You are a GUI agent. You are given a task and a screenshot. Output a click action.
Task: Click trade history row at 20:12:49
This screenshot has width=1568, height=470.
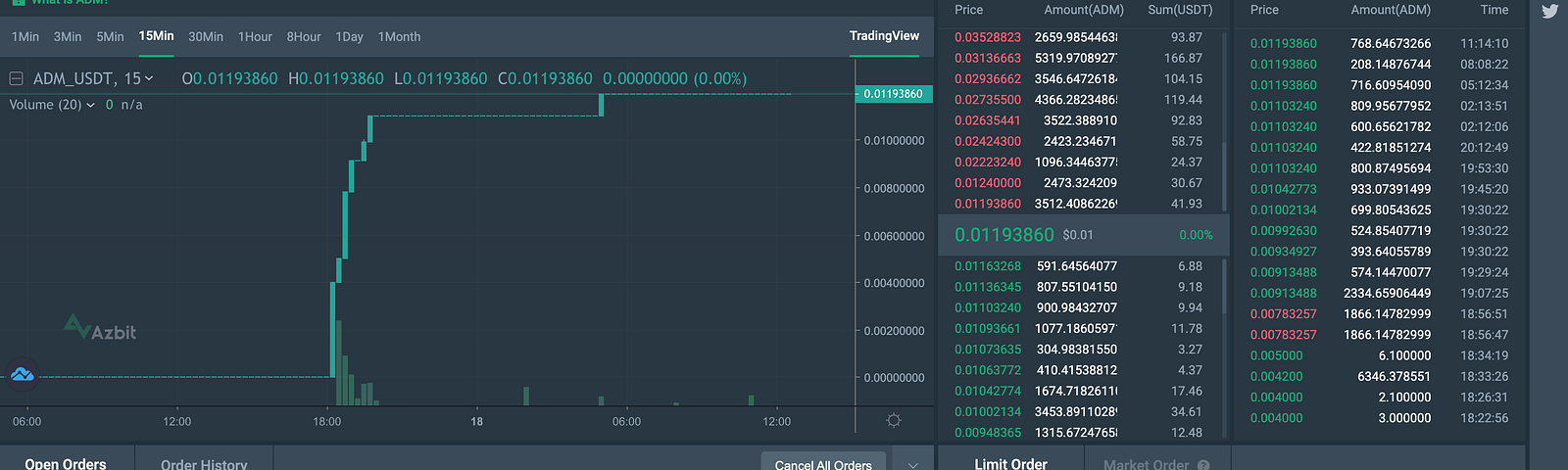pos(1380,148)
